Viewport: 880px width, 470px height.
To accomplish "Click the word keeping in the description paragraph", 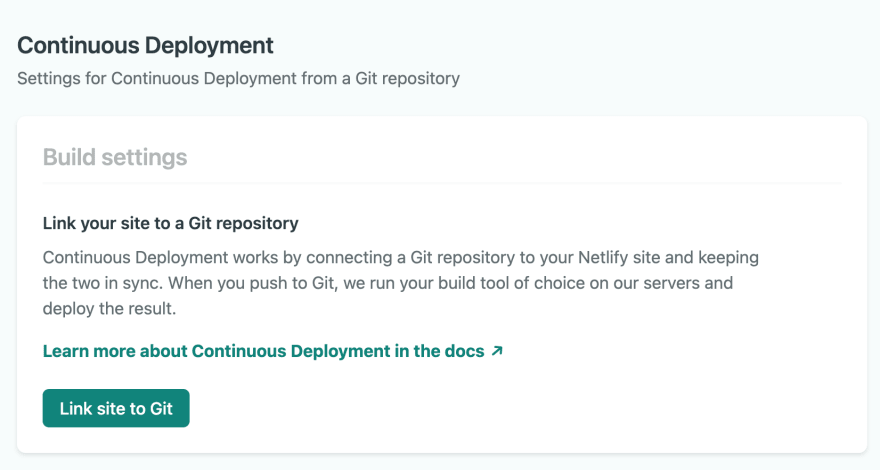I will point(728,257).
